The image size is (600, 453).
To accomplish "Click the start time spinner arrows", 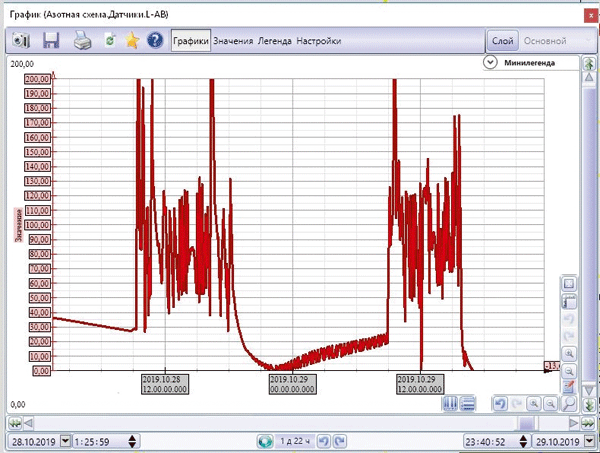I will point(132,442).
